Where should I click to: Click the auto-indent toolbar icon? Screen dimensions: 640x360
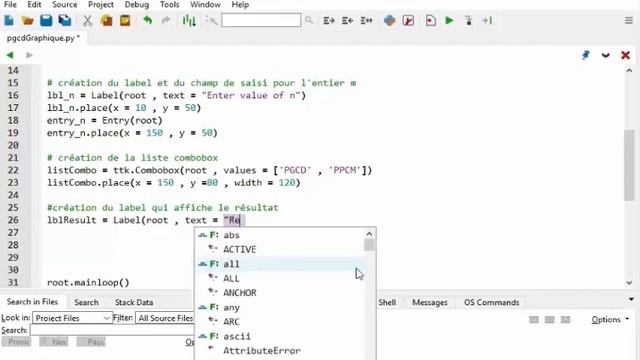tap(366, 20)
